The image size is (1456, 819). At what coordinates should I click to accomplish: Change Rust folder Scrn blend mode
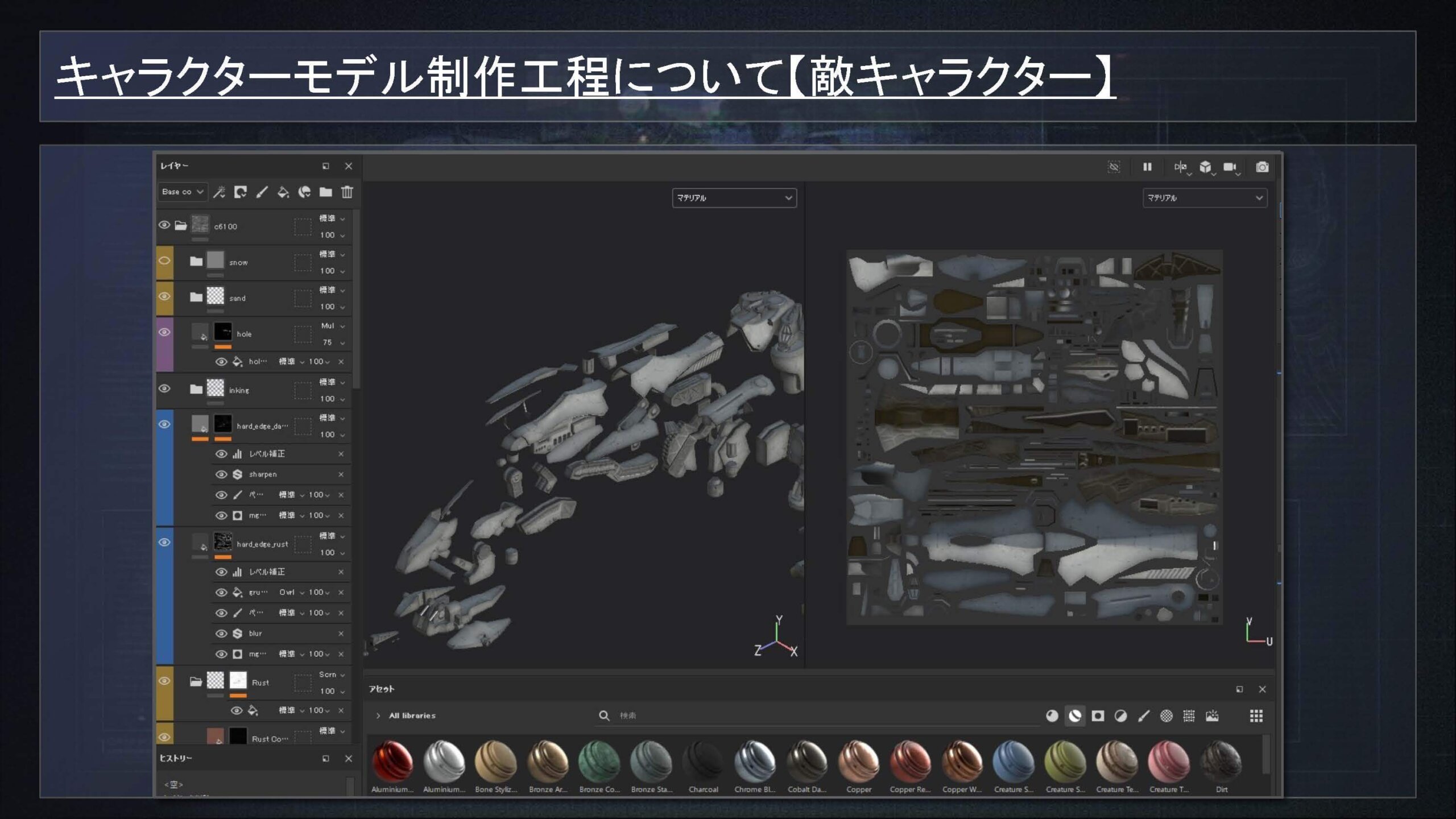[333, 675]
